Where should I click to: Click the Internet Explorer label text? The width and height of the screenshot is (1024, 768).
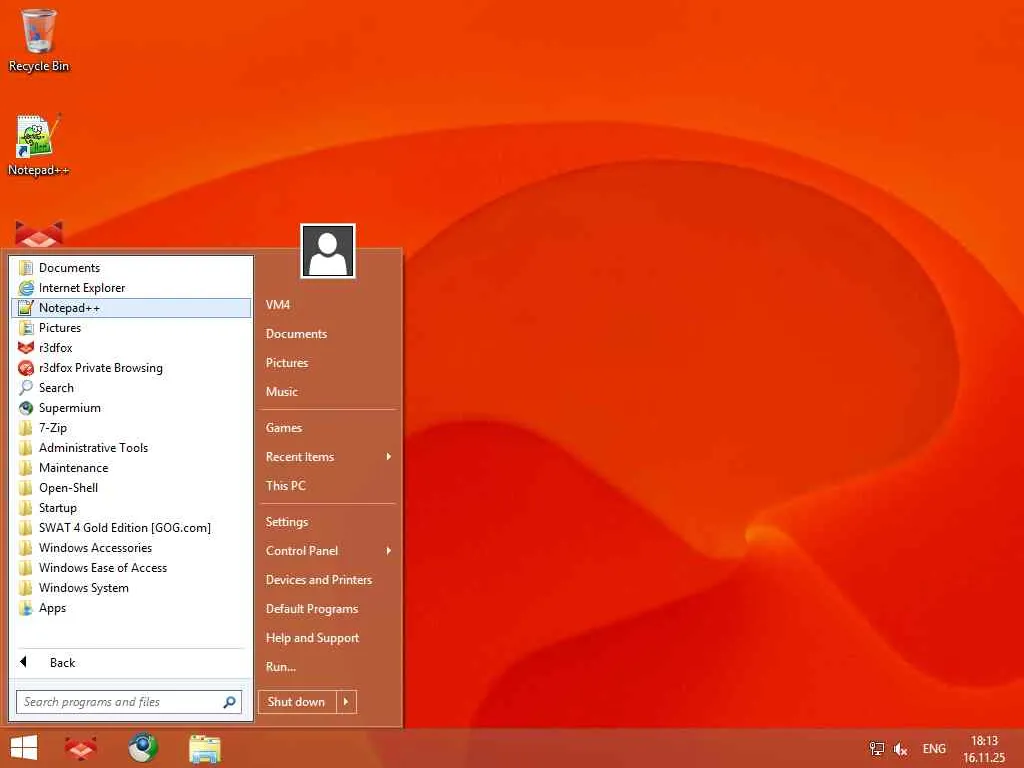(82, 288)
